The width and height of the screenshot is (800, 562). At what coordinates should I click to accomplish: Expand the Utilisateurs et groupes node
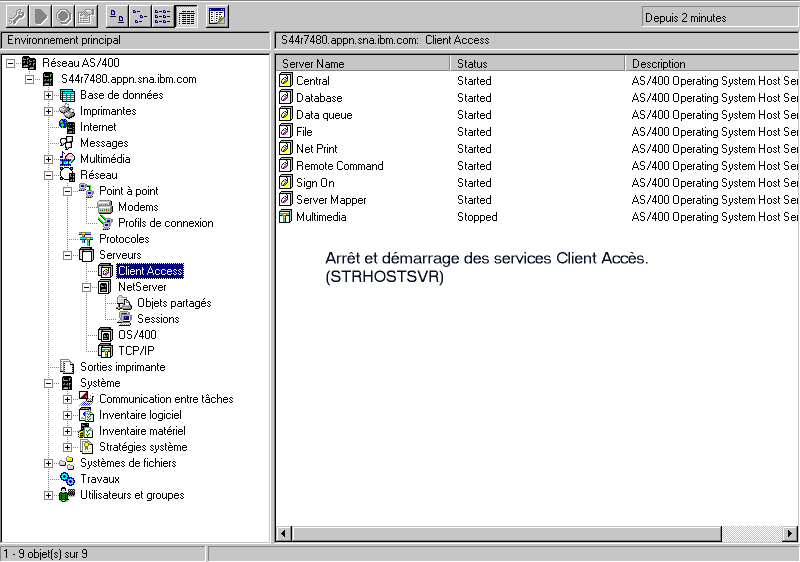pyautogui.click(x=48, y=495)
